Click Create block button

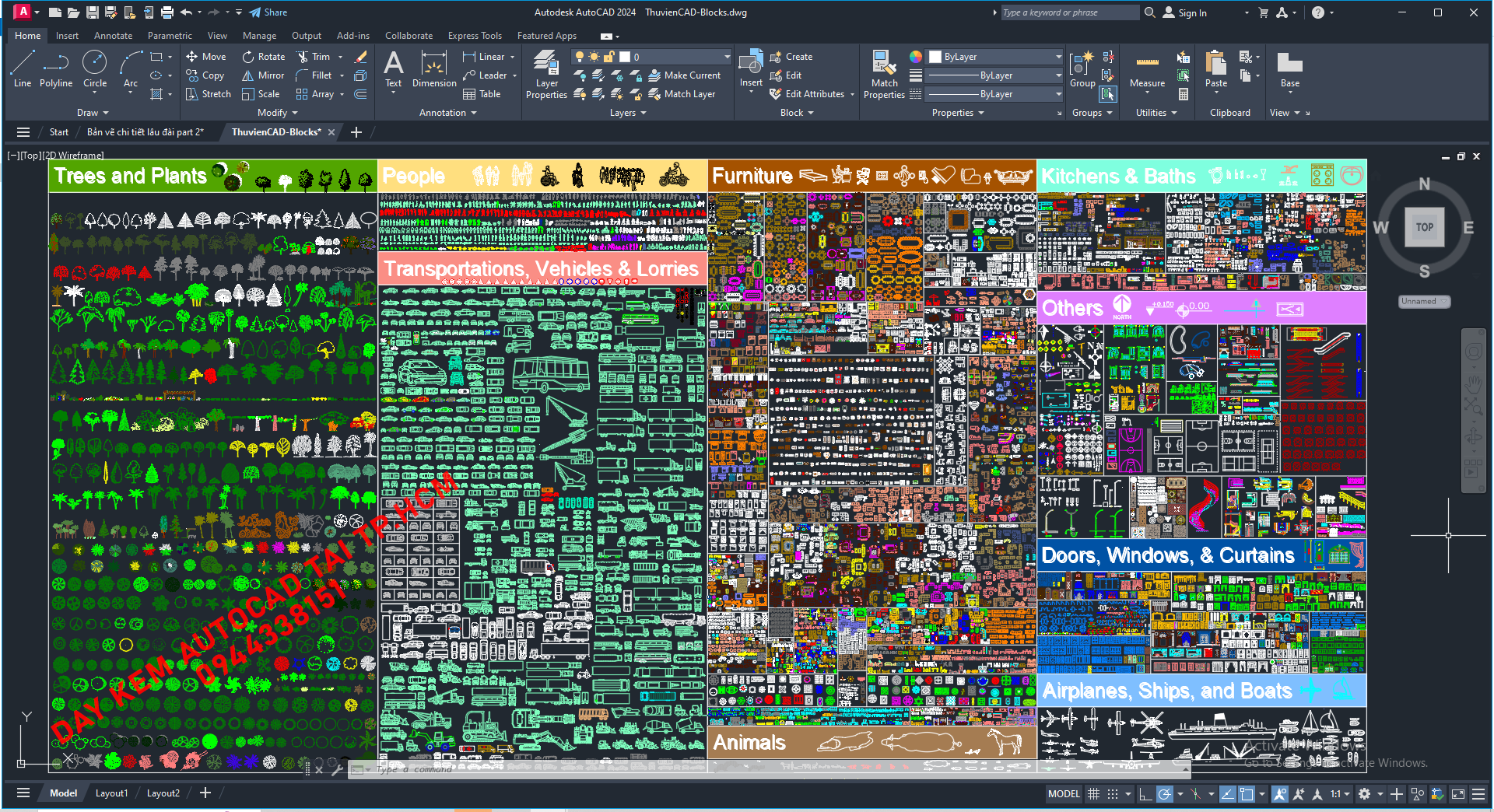pos(791,57)
